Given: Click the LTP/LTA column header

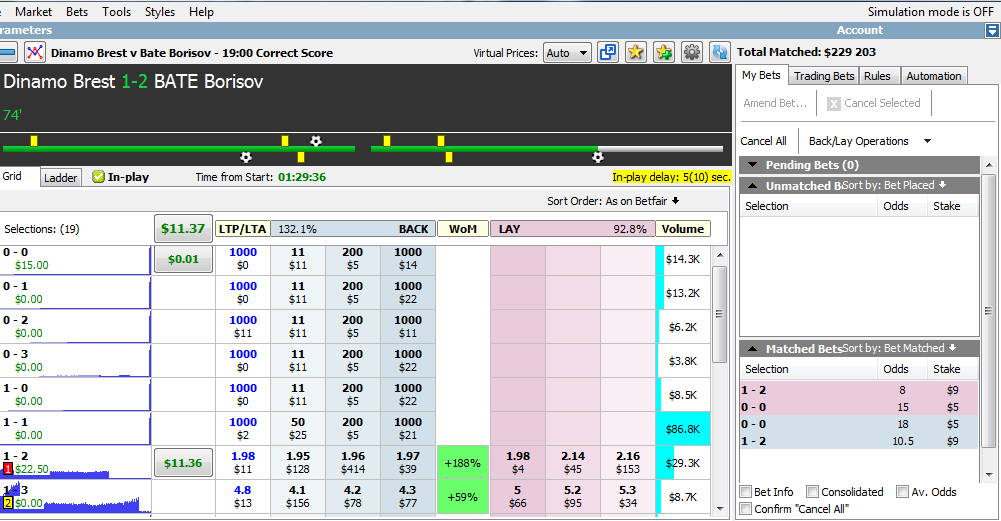Looking at the screenshot, I should coord(242,229).
